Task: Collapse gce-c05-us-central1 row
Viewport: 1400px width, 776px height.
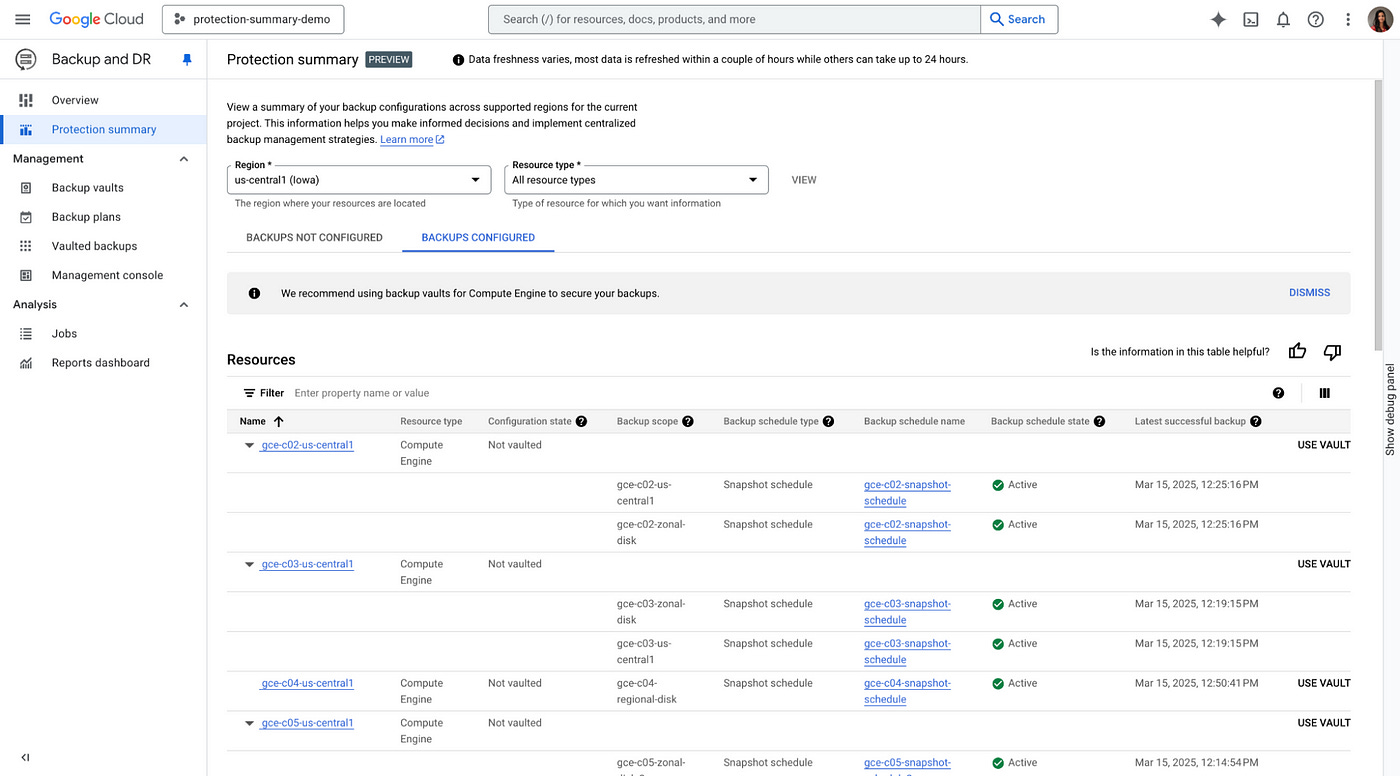Action: point(250,723)
